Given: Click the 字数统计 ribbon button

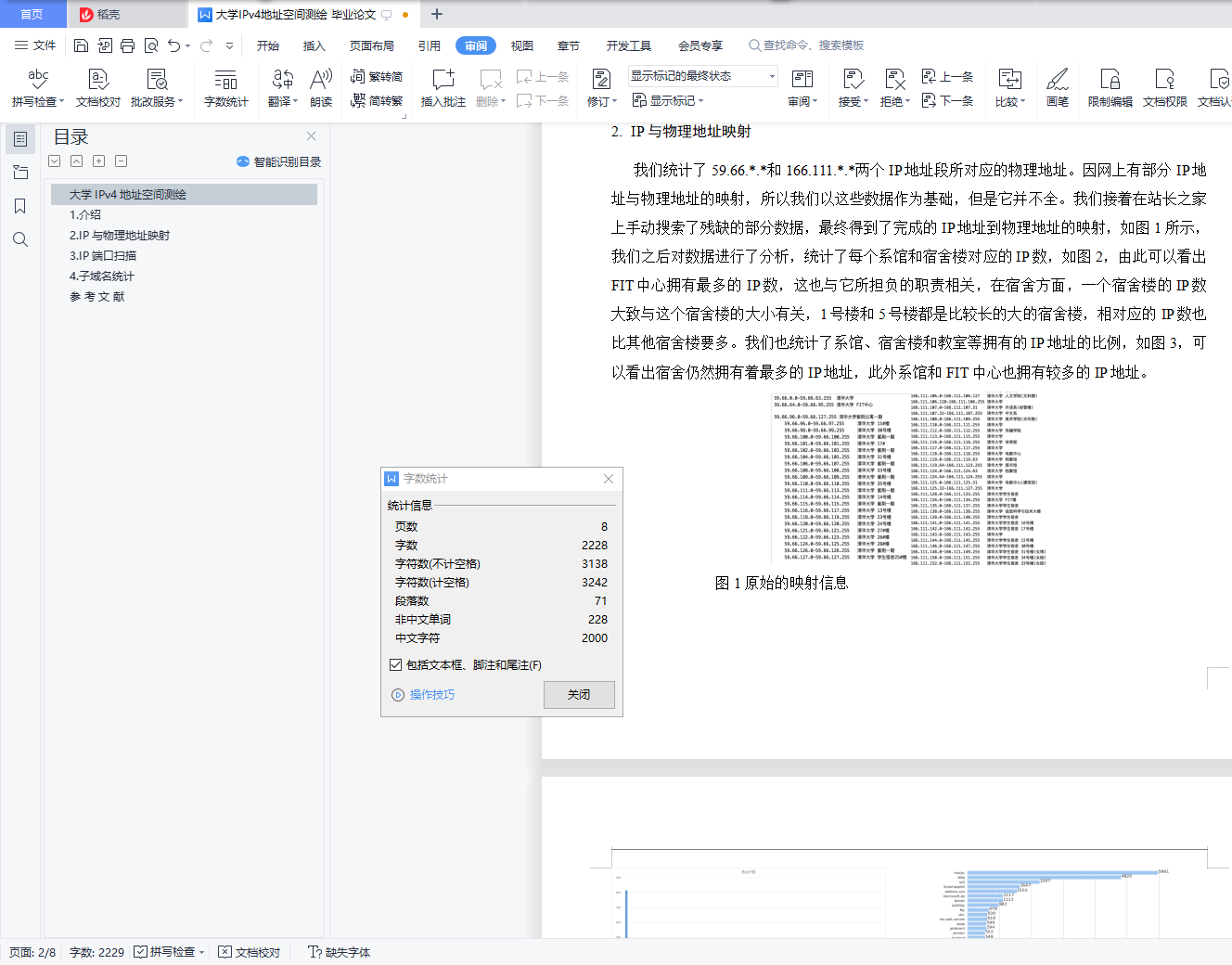Looking at the screenshot, I should coord(226,88).
